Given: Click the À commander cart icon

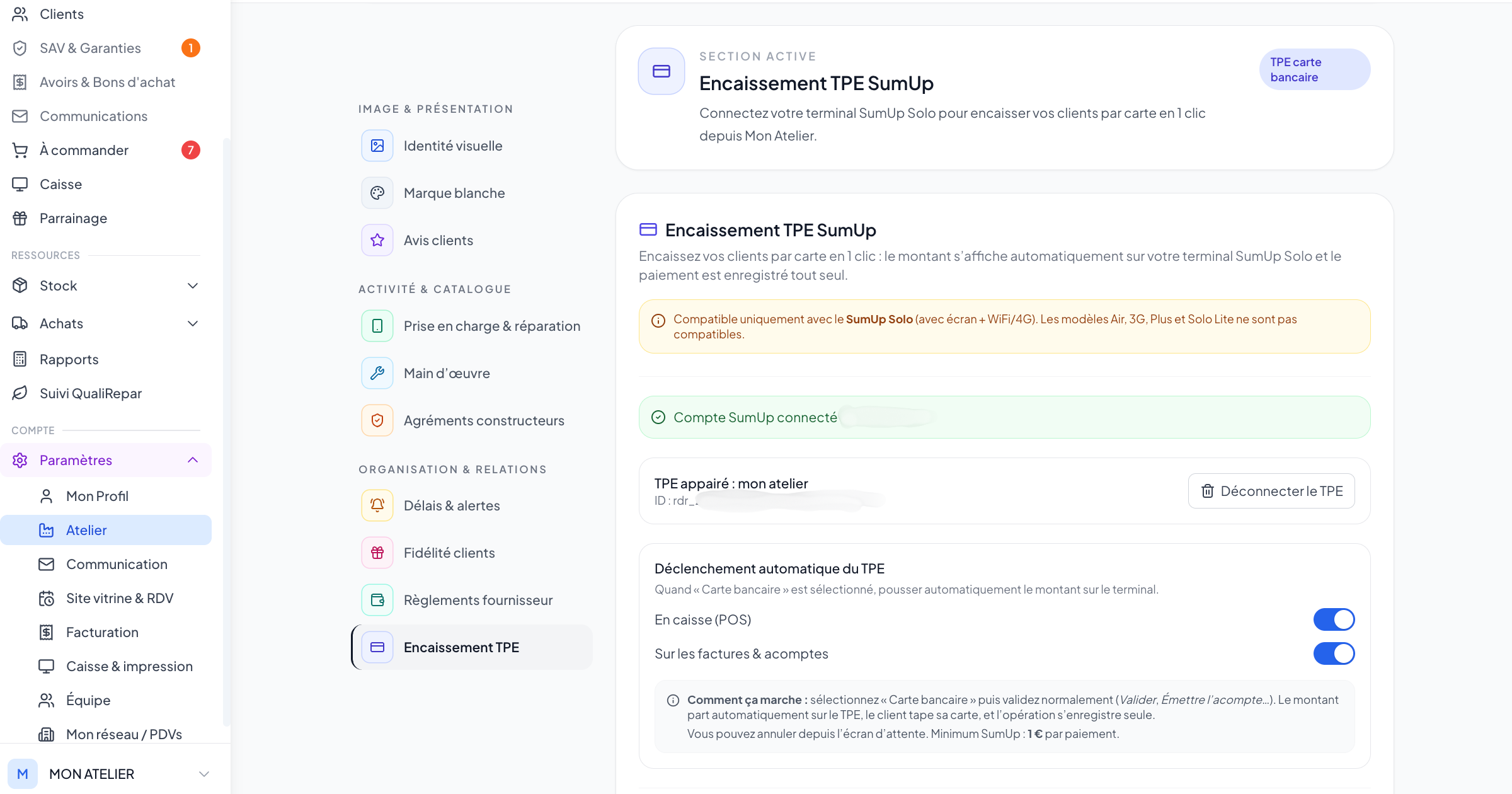Looking at the screenshot, I should [x=20, y=150].
